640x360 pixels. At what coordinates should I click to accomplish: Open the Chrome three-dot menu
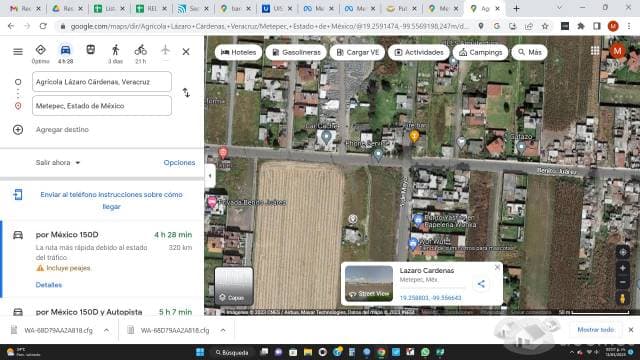(629, 26)
